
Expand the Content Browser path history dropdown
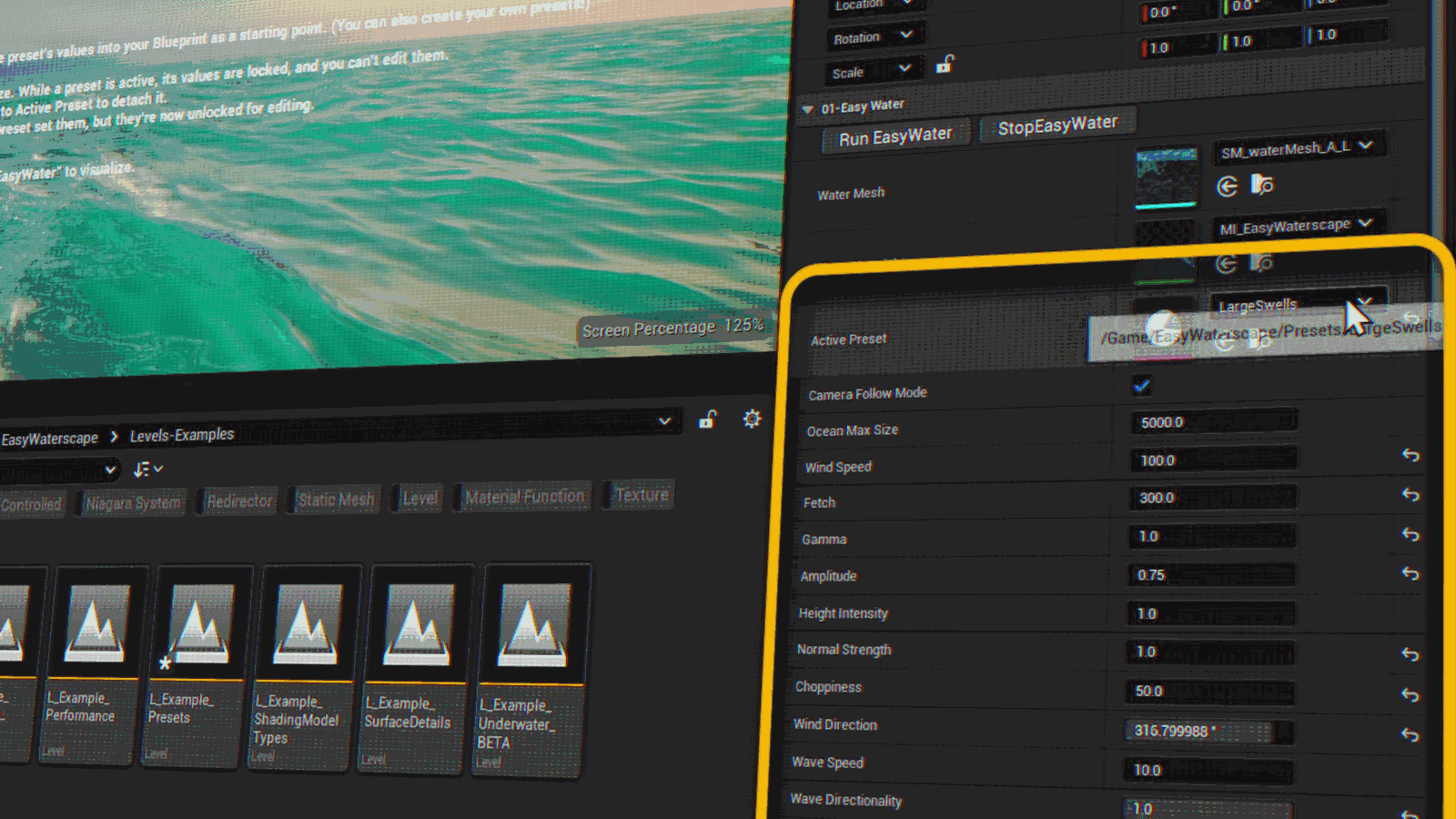pos(665,421)
